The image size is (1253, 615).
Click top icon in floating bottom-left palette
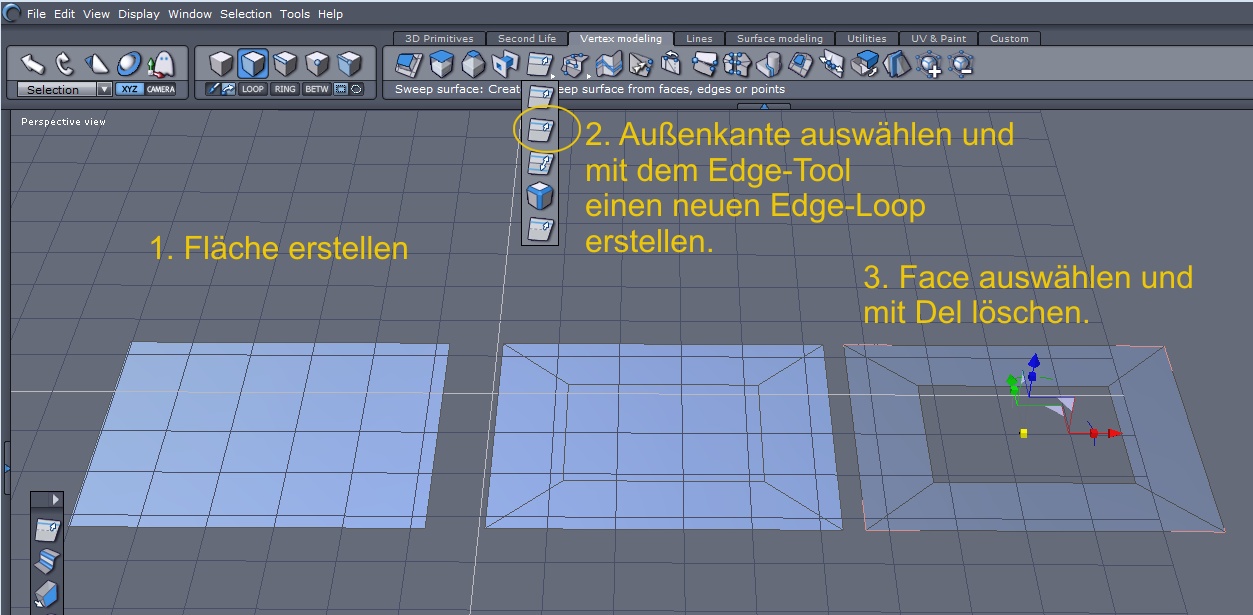click(x=47, y=528)
